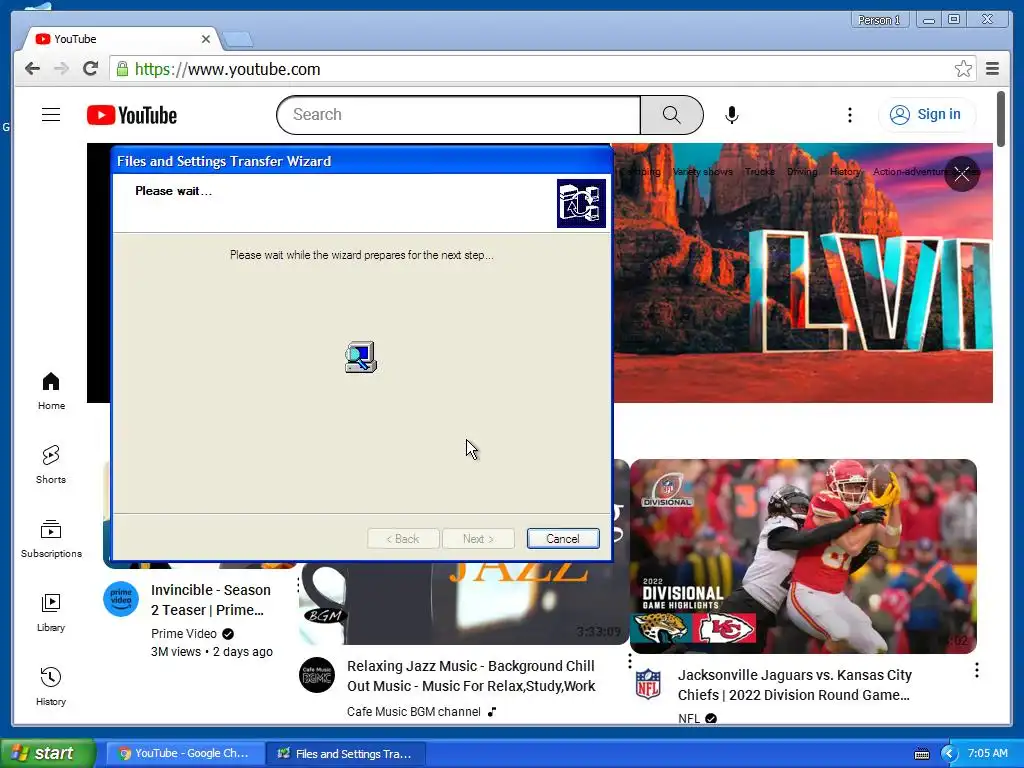Screen dimensions: 1024x768
Task: Open History in the sidebar
Action: pyautogui.click(x=51, y=687)
